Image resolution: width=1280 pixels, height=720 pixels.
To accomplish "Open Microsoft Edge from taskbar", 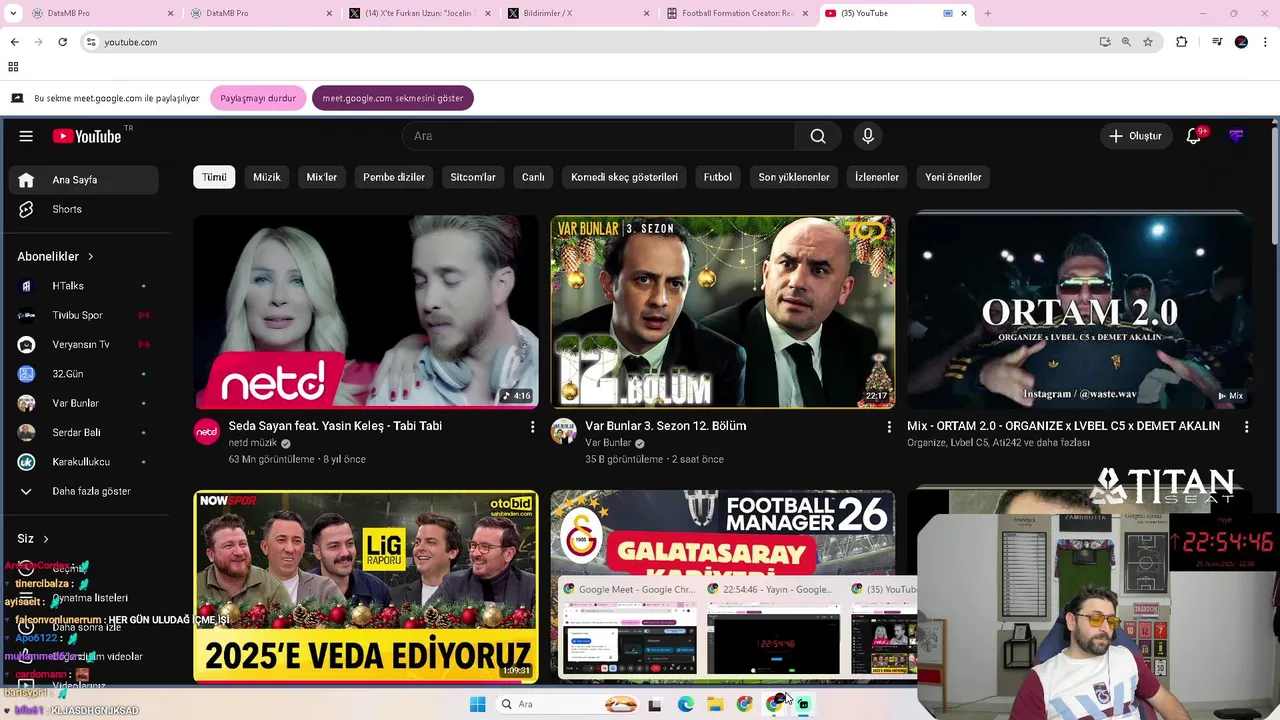I will pyautogui.click(x=685, y=704).
